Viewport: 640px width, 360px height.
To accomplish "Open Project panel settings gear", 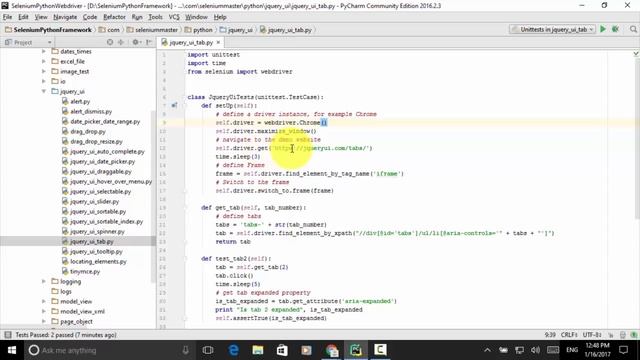I will point(136,42).
